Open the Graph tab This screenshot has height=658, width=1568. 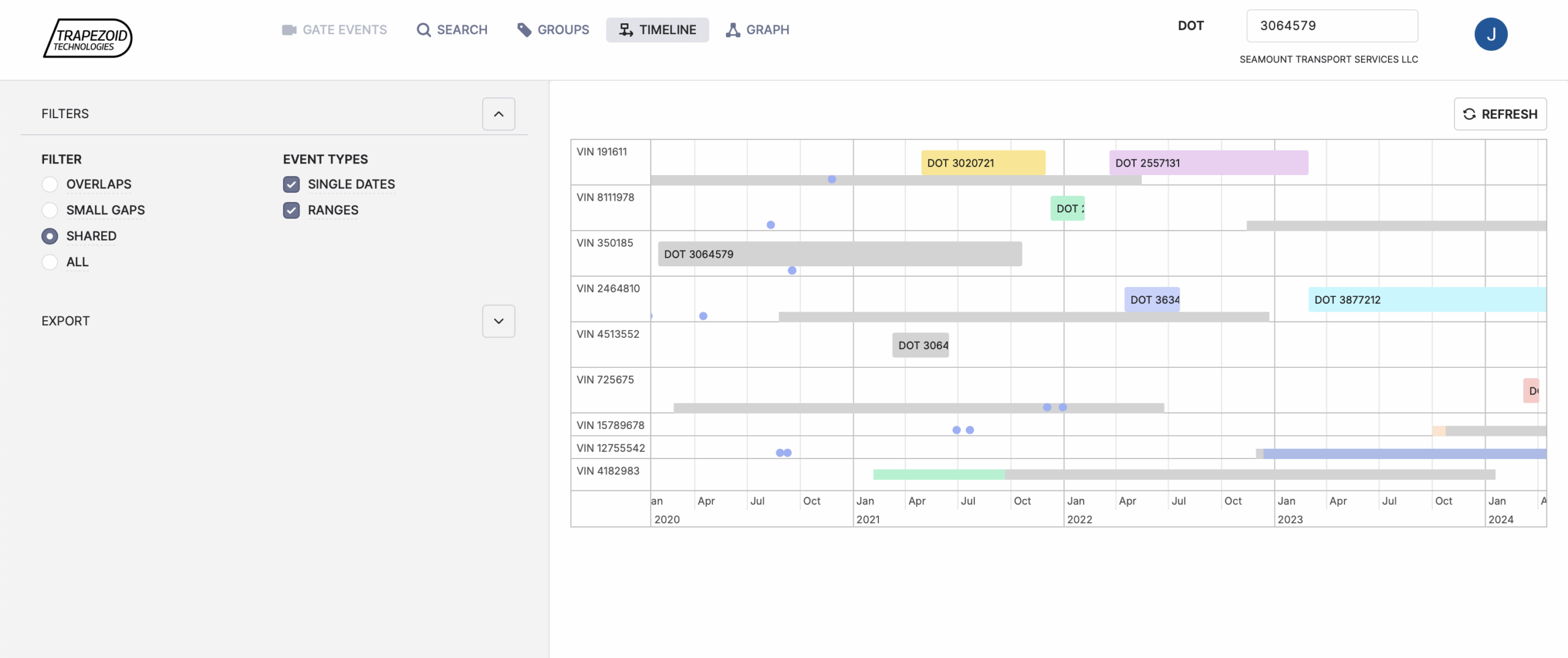pyautogui.click(x=757, y=29)
